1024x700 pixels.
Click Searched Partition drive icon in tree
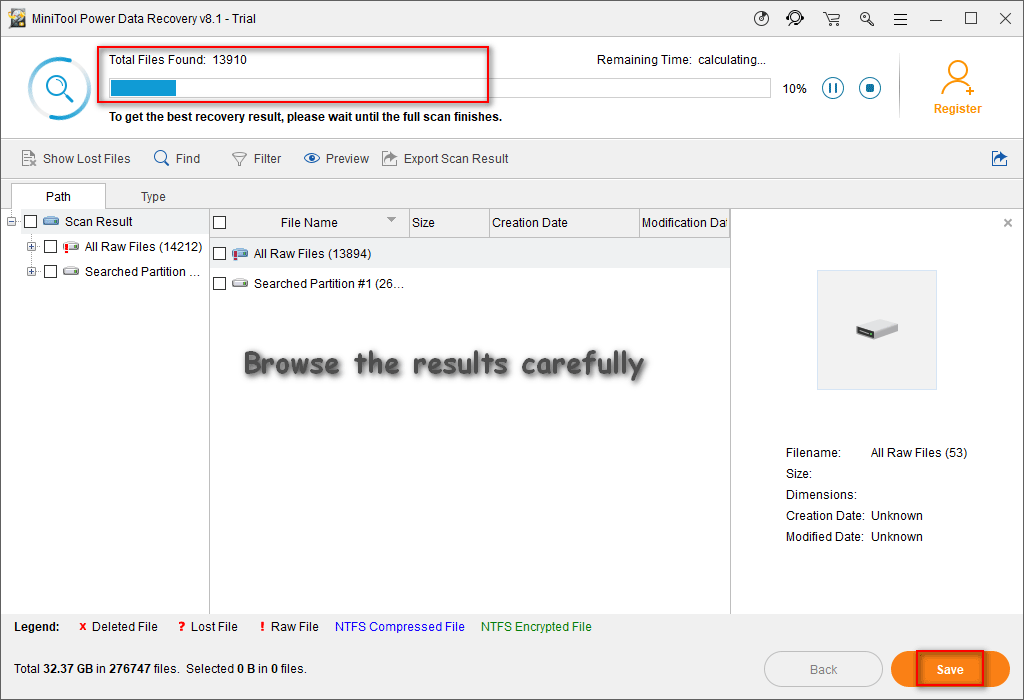click(71, 271)
